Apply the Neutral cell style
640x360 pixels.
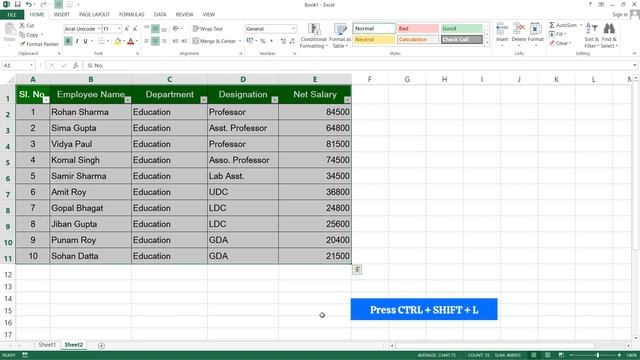point(374,40)
